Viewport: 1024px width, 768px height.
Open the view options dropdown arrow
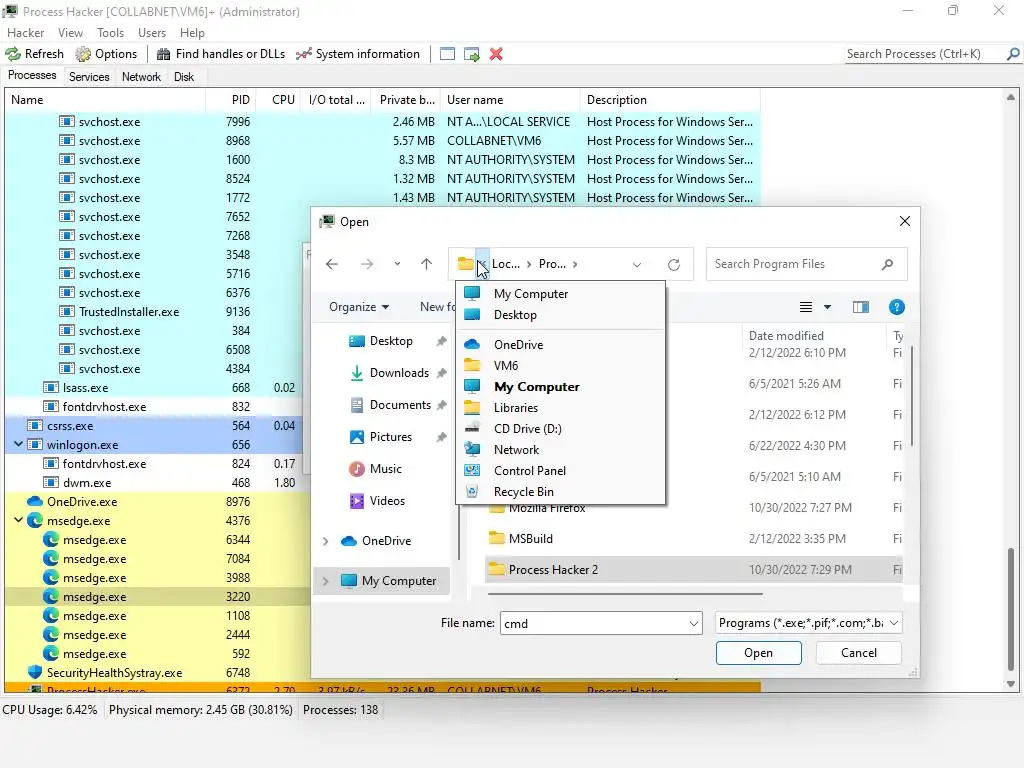(x=827, y=307)
